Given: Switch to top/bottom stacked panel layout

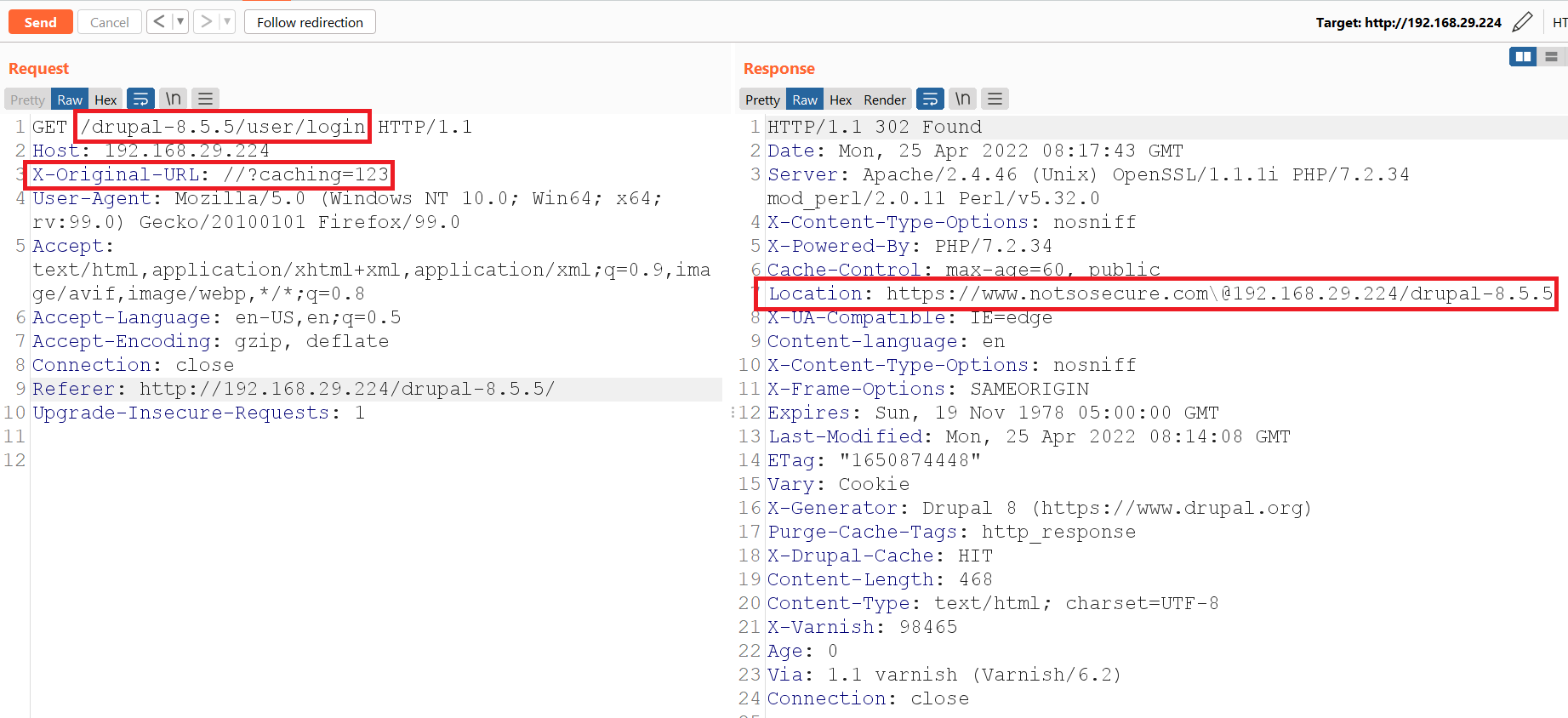Looking at the screenshot, I should pos(1551,57).
